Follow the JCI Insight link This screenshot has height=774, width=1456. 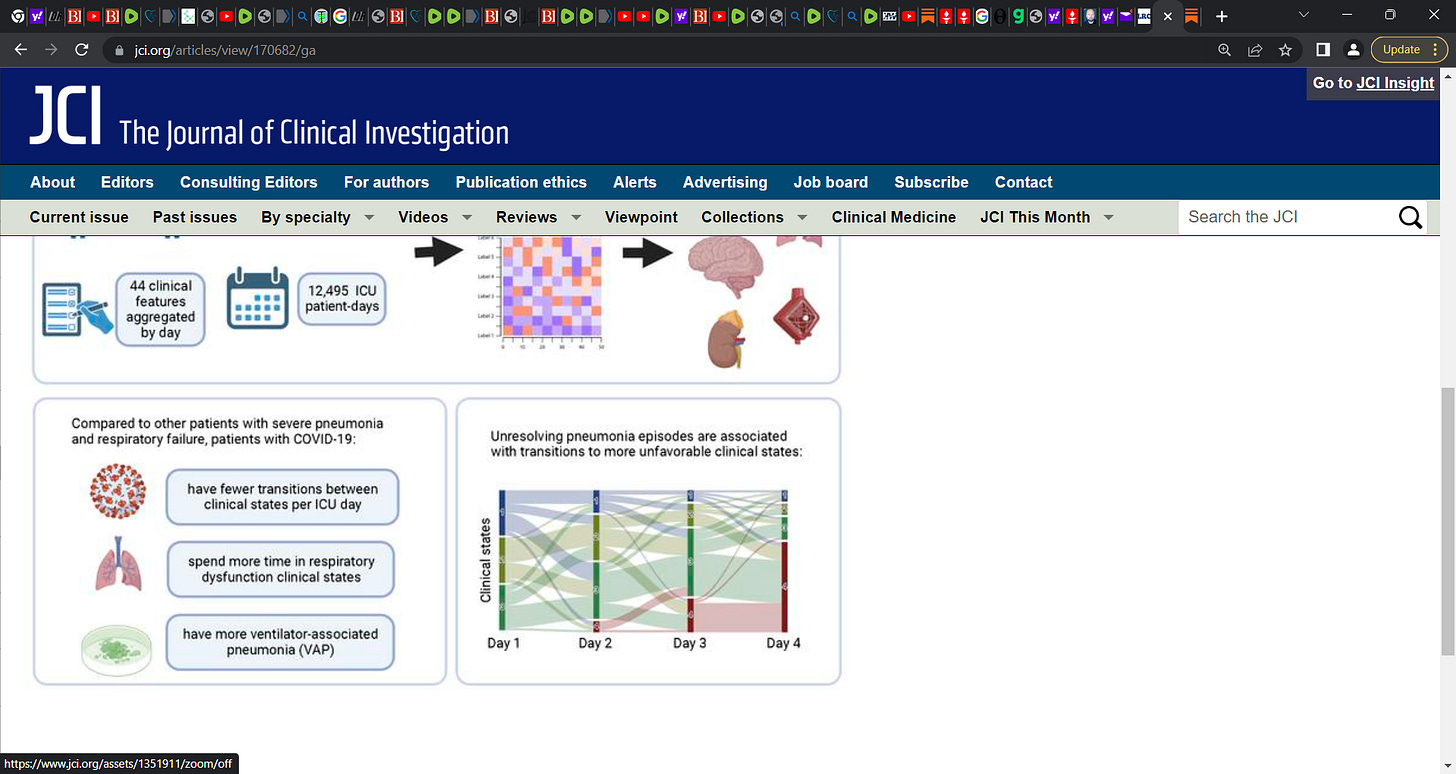pos(1395,83)
